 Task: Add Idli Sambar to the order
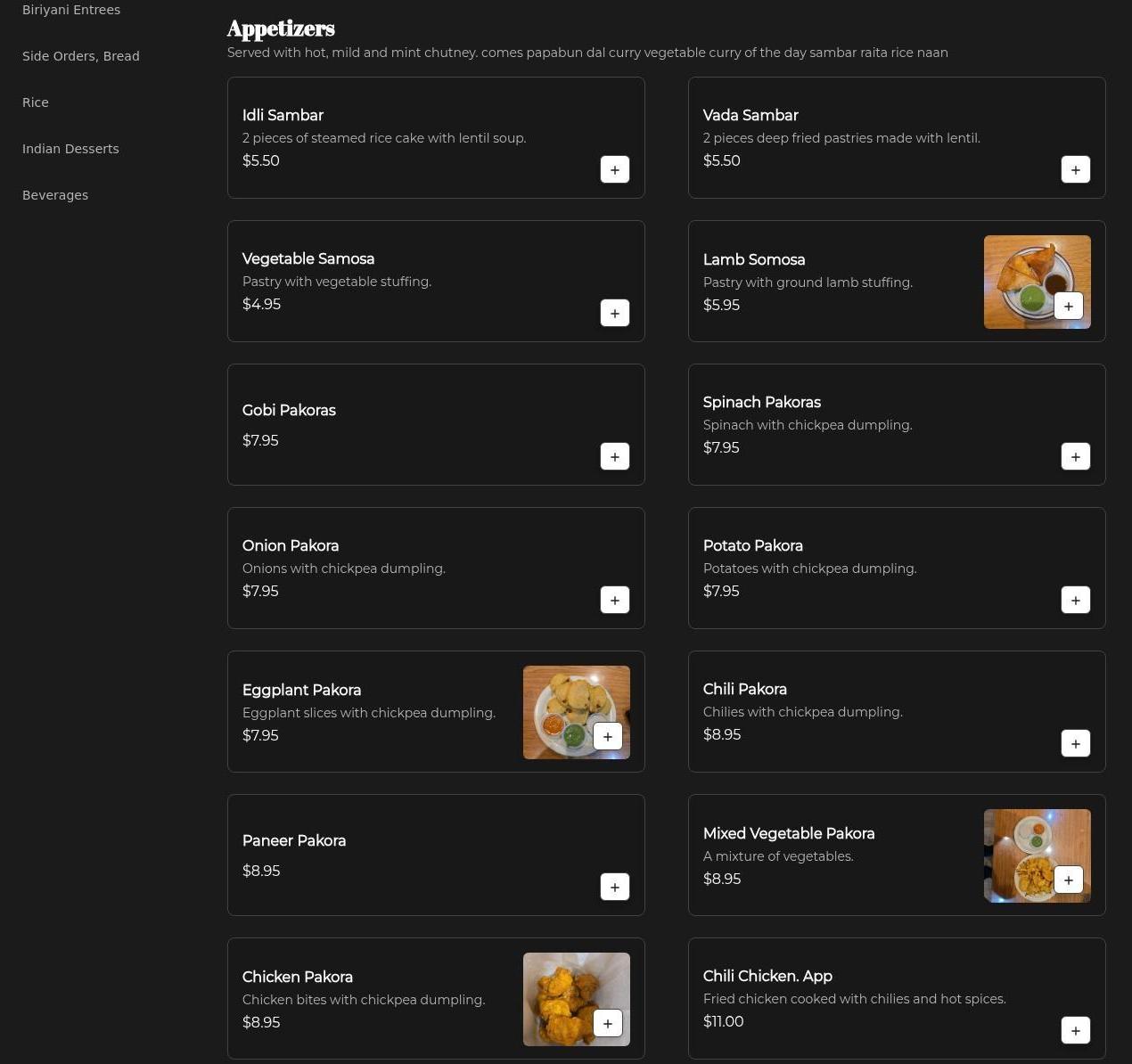614,169
